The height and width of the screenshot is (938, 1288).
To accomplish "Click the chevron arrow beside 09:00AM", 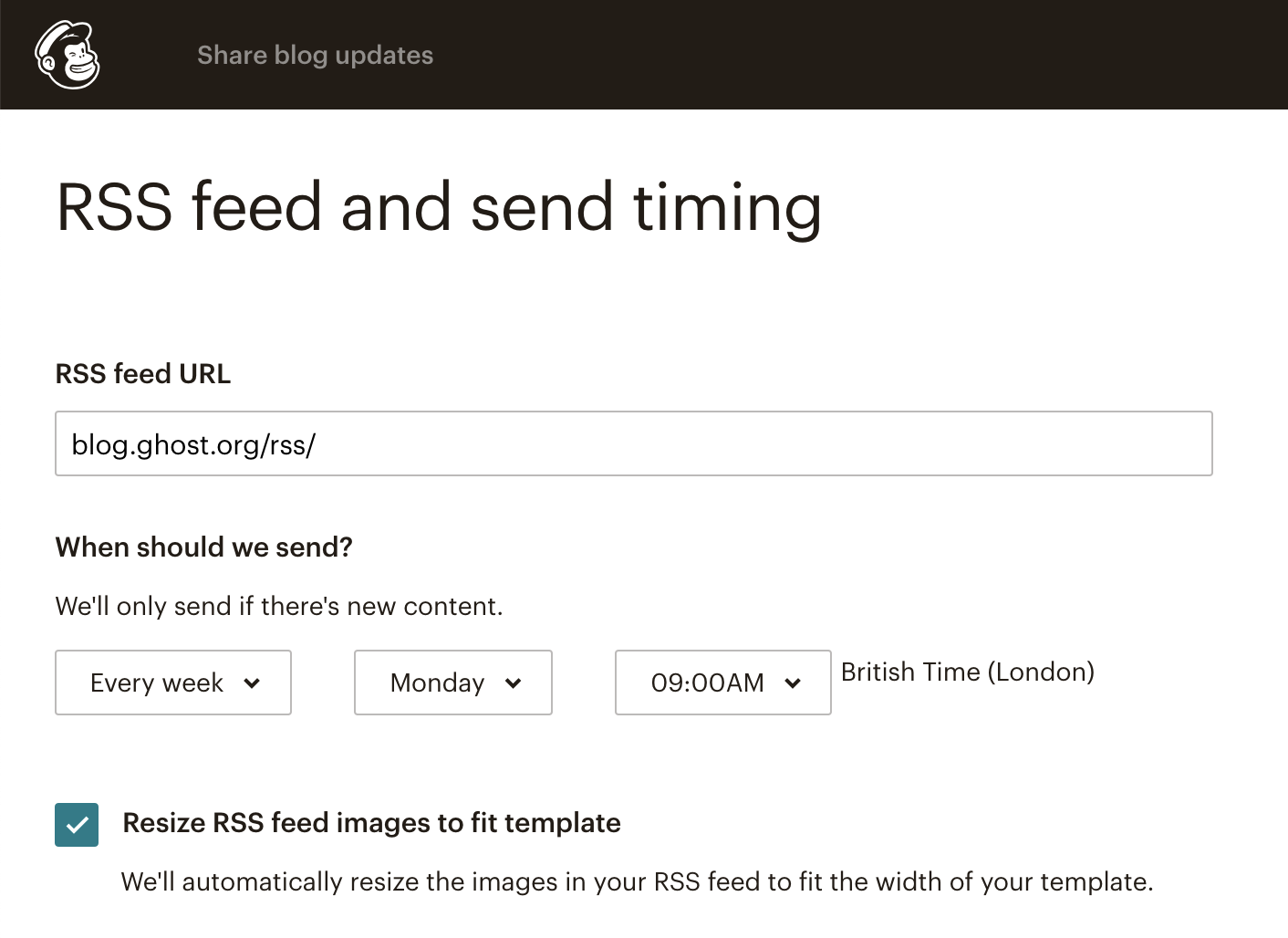I will [793, 683].
